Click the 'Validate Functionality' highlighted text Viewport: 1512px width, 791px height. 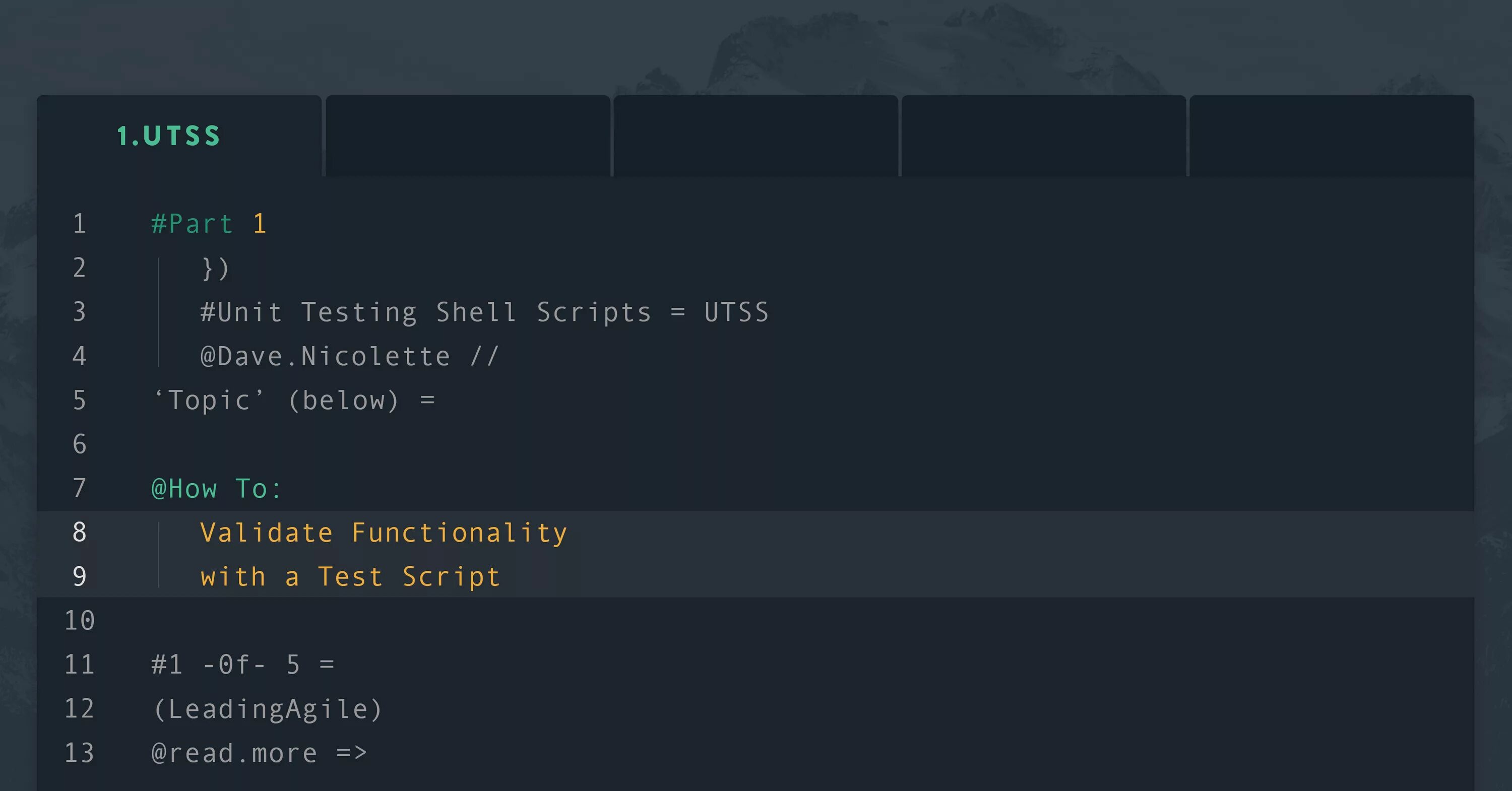[x=384, y=533]
